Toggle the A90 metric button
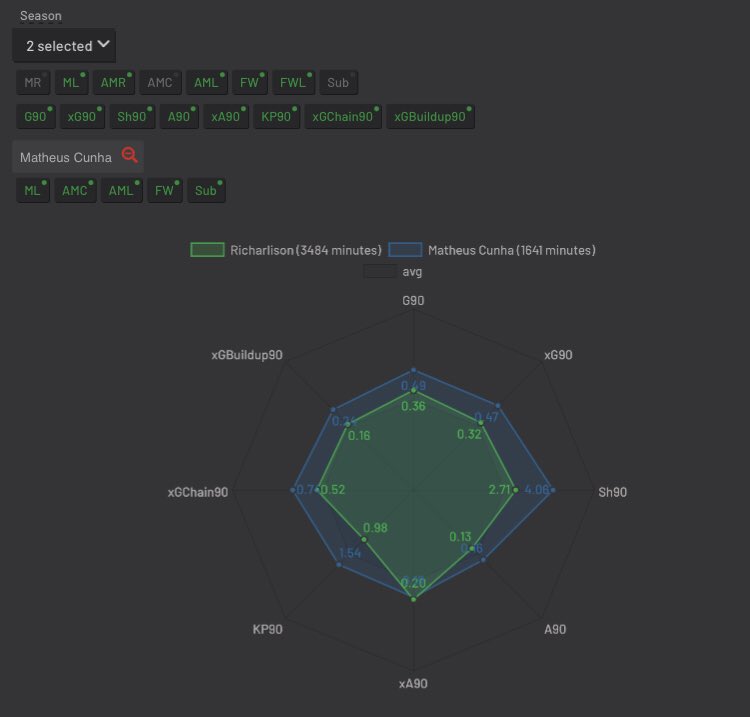750x717 pixels. click(x=179, y=117)
